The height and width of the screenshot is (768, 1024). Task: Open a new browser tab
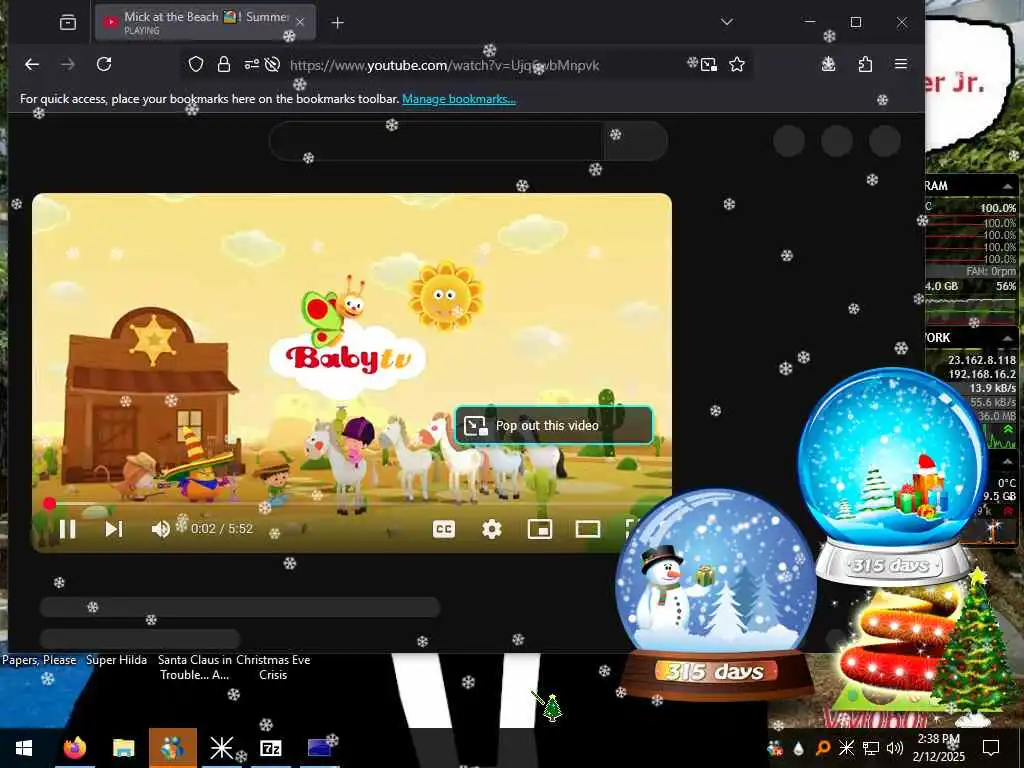click(337, 23)
